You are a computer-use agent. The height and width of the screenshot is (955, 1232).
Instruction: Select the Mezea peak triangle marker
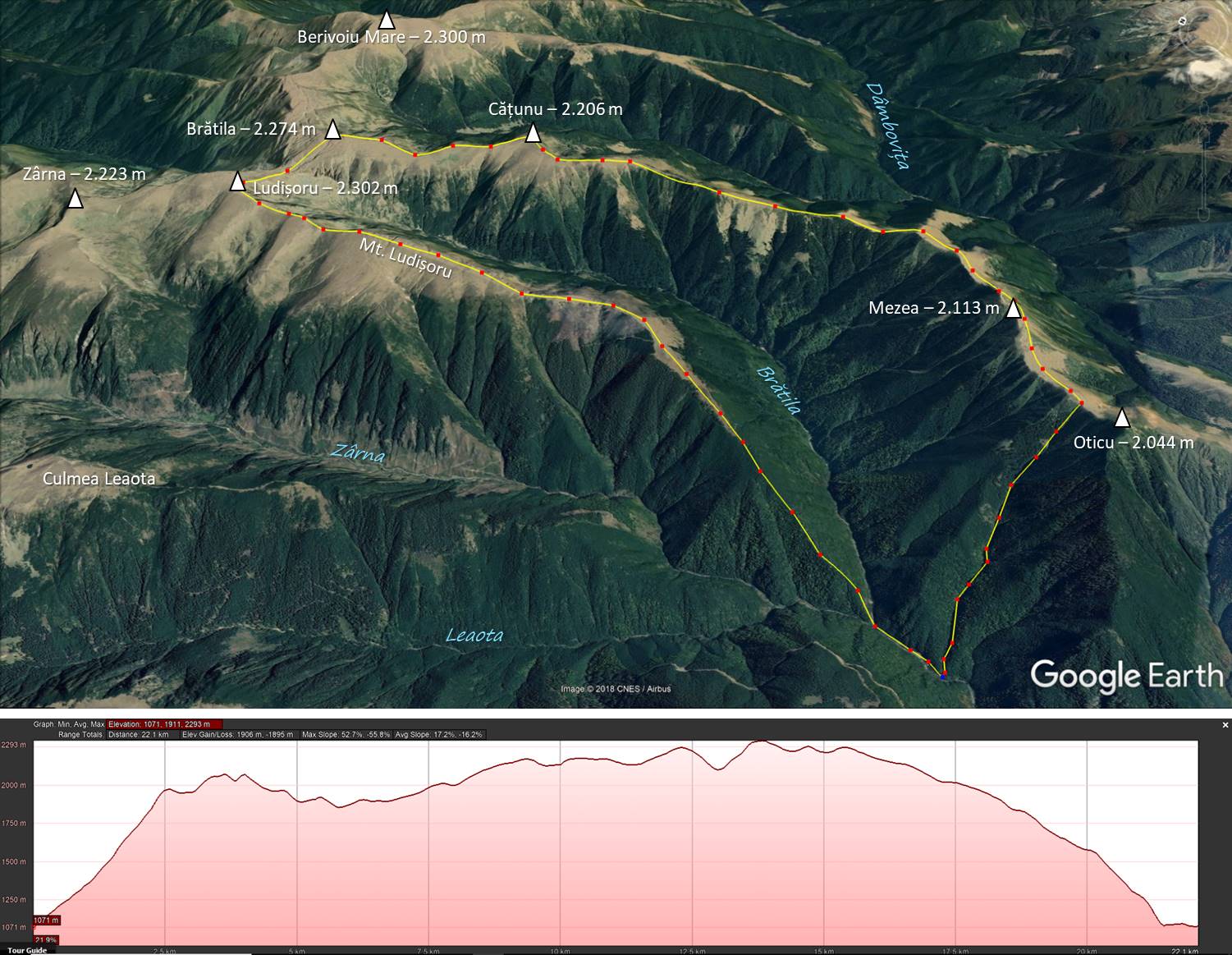pos(1014,309)
